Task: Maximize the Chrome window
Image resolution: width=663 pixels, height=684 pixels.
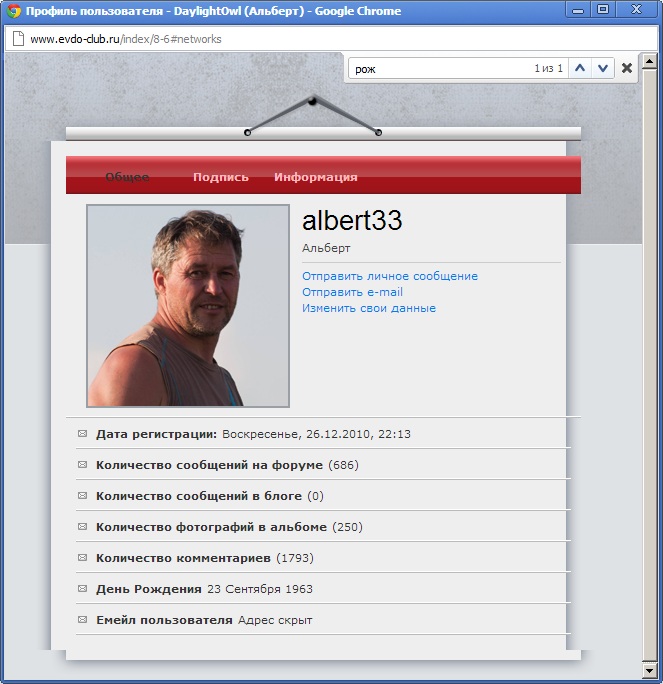Action: coord(603,10)
